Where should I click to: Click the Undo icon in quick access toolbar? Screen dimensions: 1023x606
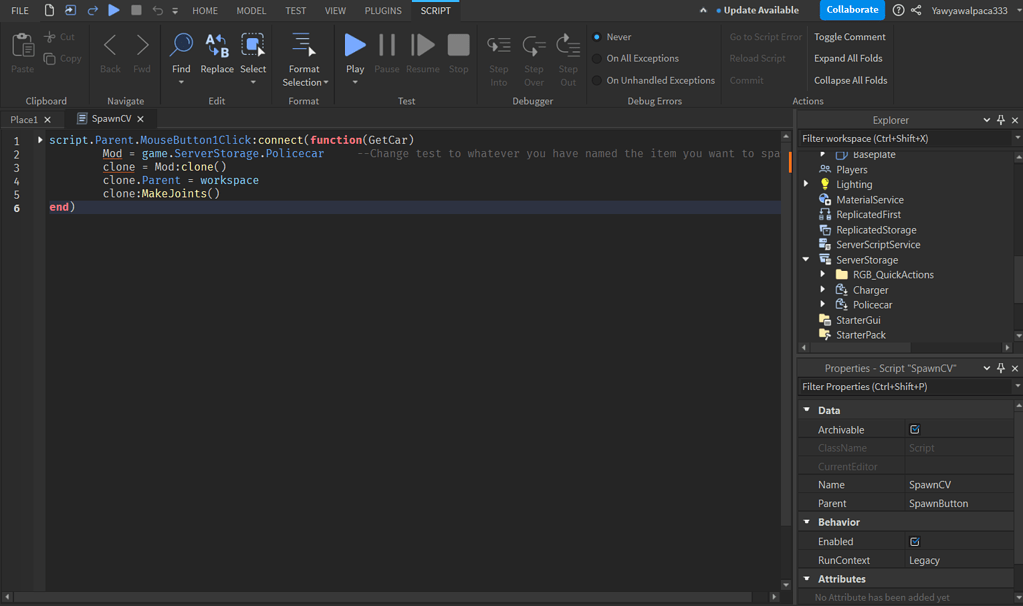tap(157, 10)
